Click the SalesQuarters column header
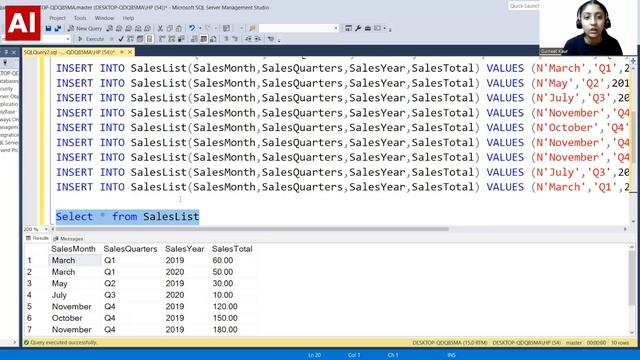Screen dimensions: 640x360 130,249
